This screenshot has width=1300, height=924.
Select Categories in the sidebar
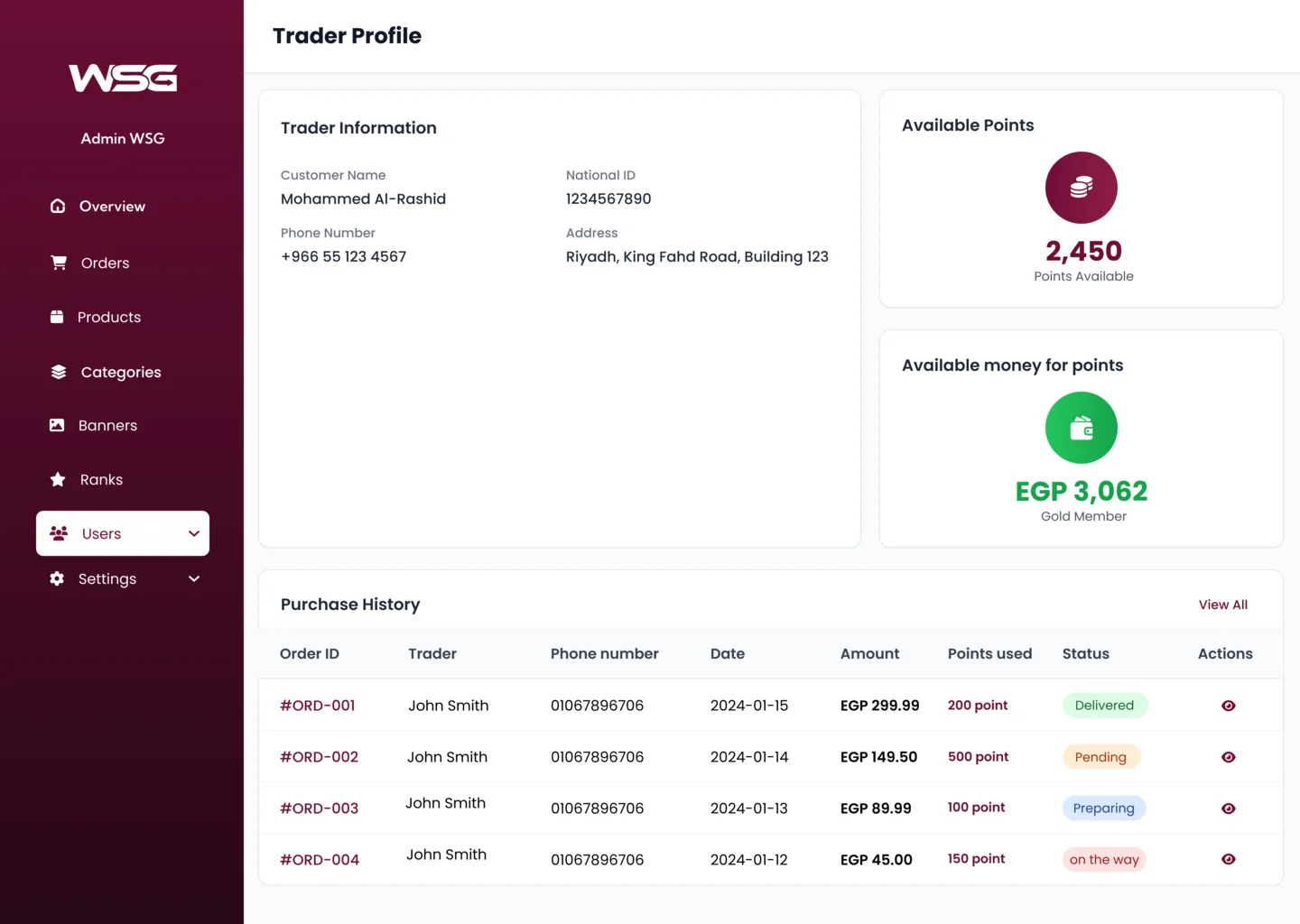pyautogui.click(x=121, y=372)
